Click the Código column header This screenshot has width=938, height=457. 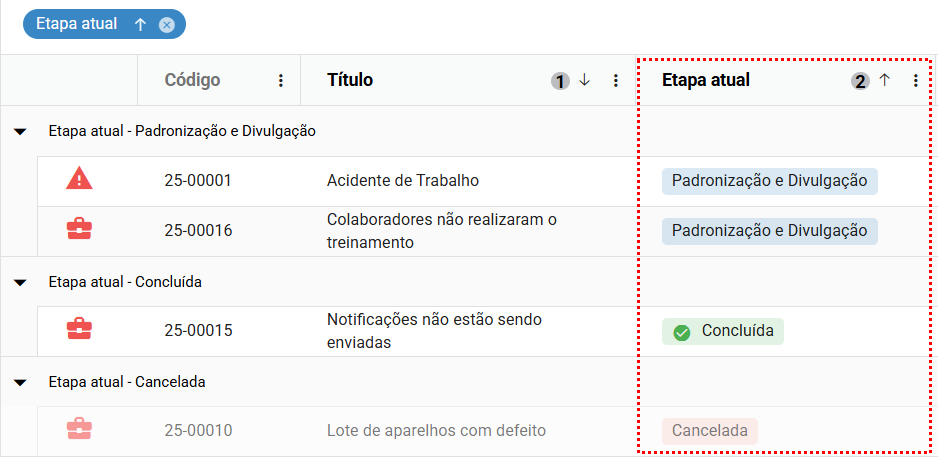(193, 80)
